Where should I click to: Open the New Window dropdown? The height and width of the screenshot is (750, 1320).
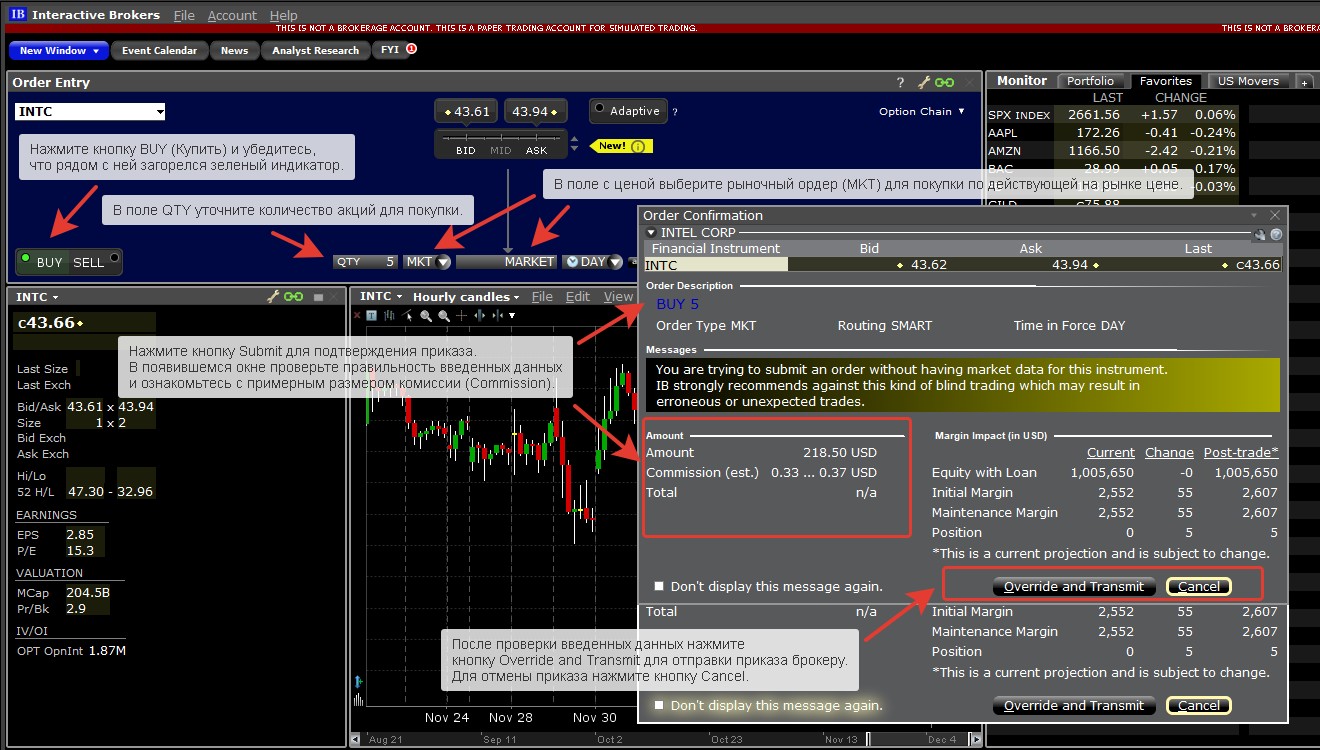59,50
